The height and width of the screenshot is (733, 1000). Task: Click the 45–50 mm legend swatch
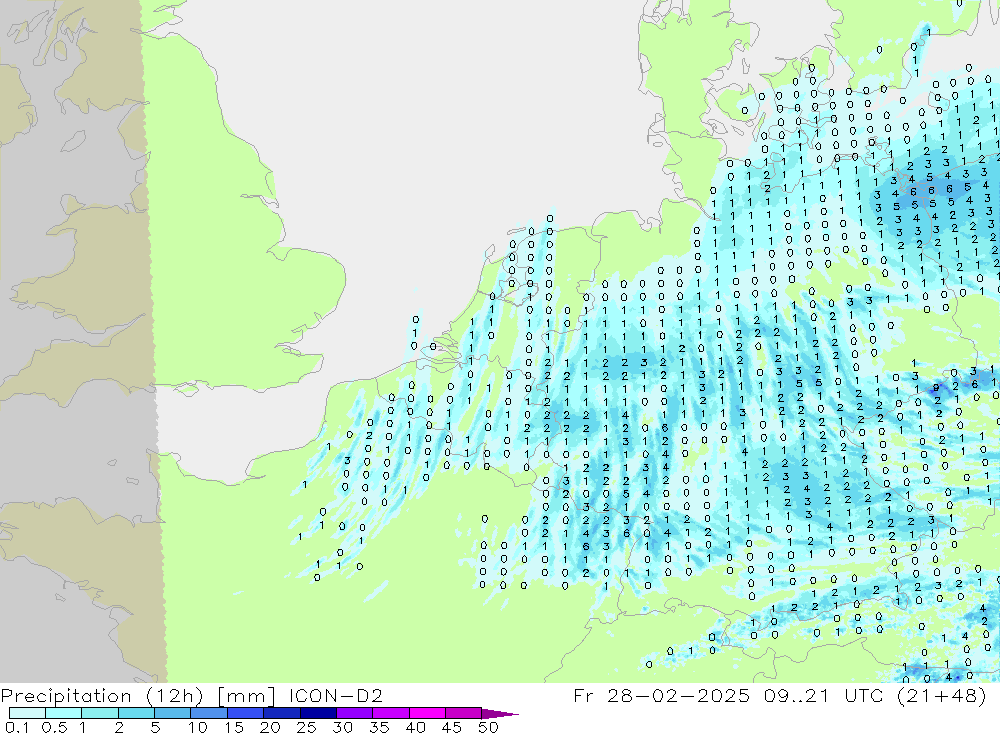coord(464,713)
